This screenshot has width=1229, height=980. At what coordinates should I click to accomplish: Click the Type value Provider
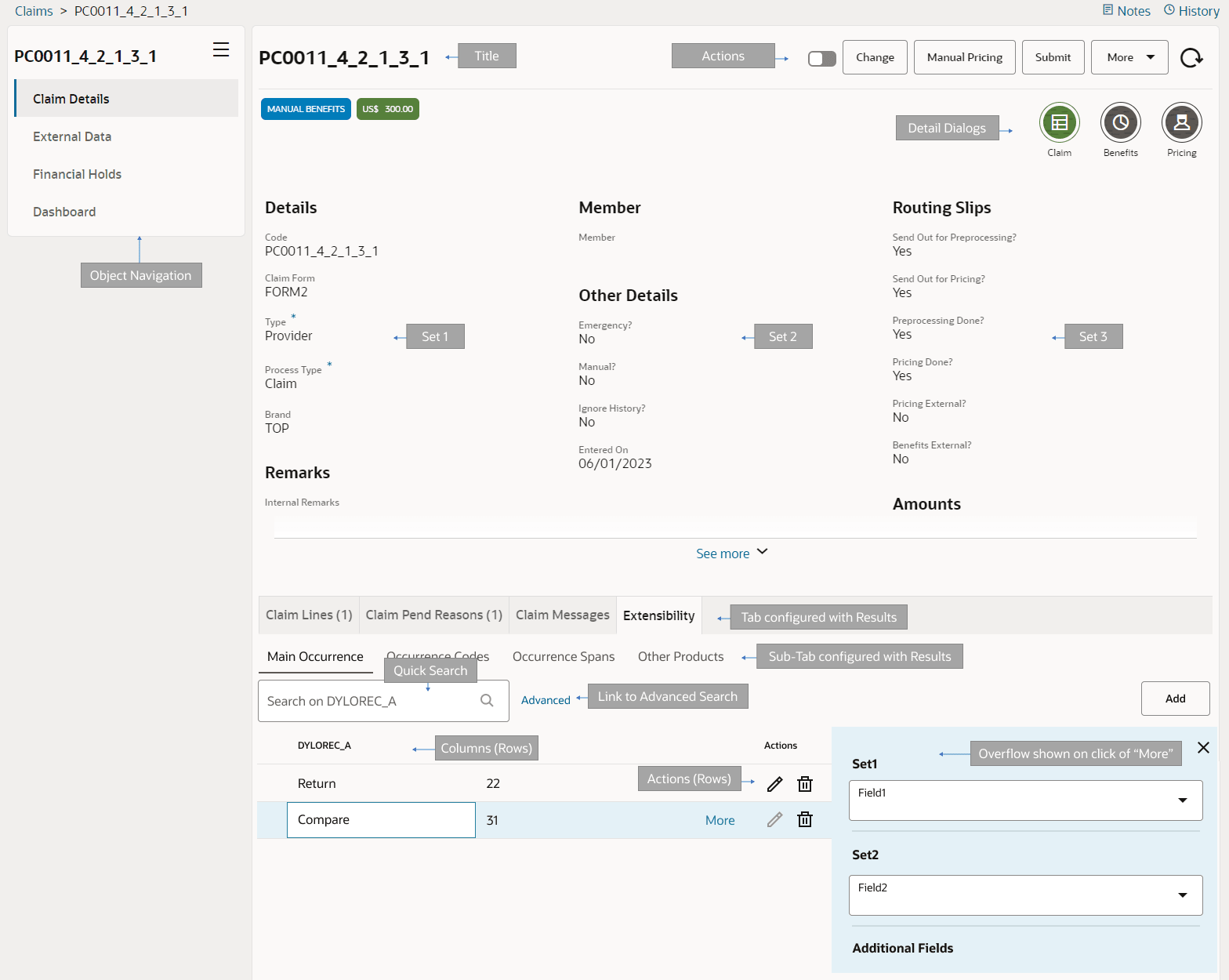(x=288, y=336)
